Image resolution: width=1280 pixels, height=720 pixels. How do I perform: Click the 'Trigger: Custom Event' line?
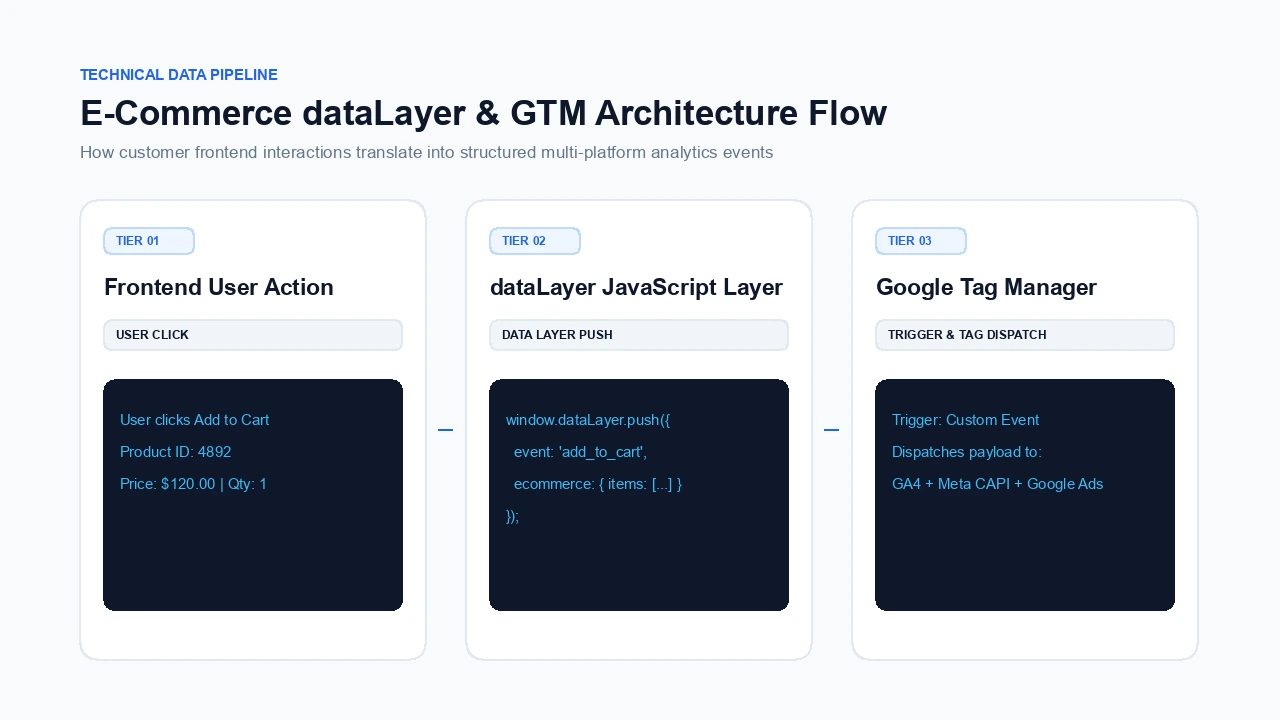(965, 420)
